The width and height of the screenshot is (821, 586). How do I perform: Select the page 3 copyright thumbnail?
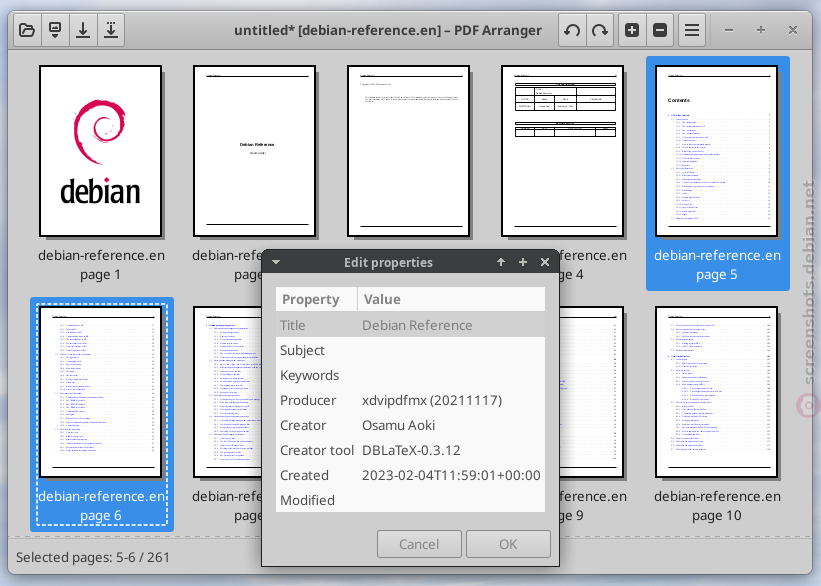point(408,151)
